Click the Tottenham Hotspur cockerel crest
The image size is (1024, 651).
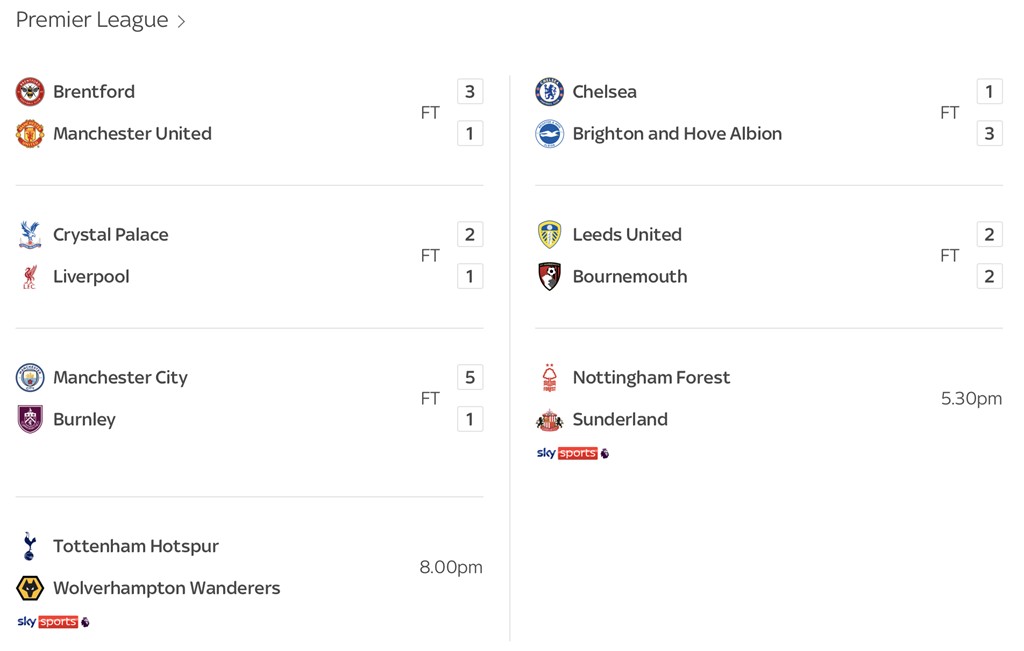pos(30,546)
